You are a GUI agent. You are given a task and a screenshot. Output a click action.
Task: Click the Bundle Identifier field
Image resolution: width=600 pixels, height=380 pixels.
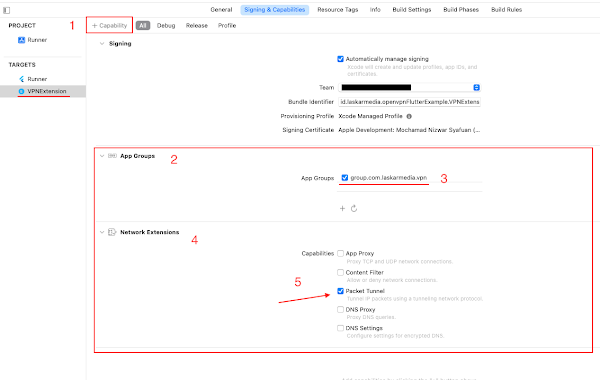(x=409, y=102)
